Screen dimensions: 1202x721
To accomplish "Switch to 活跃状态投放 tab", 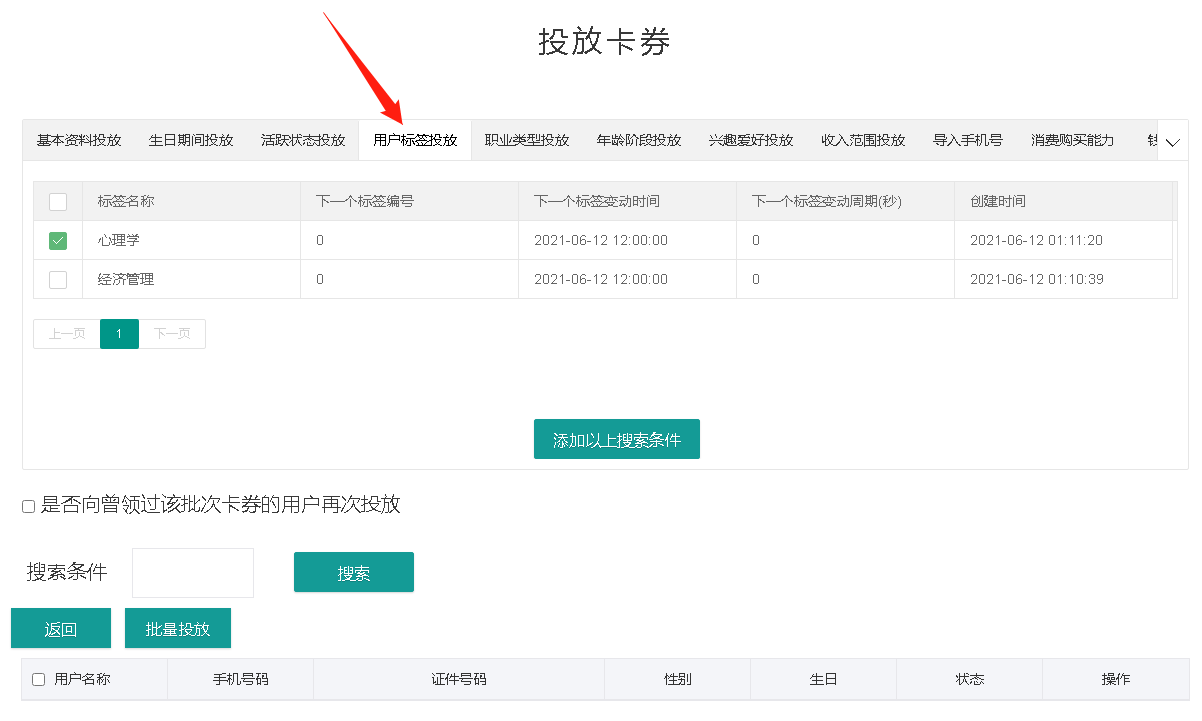I will (x=303, y=141).
